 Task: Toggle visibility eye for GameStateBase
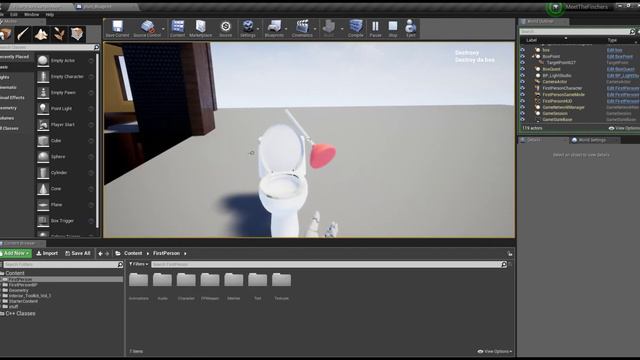(x=522, y=120)
